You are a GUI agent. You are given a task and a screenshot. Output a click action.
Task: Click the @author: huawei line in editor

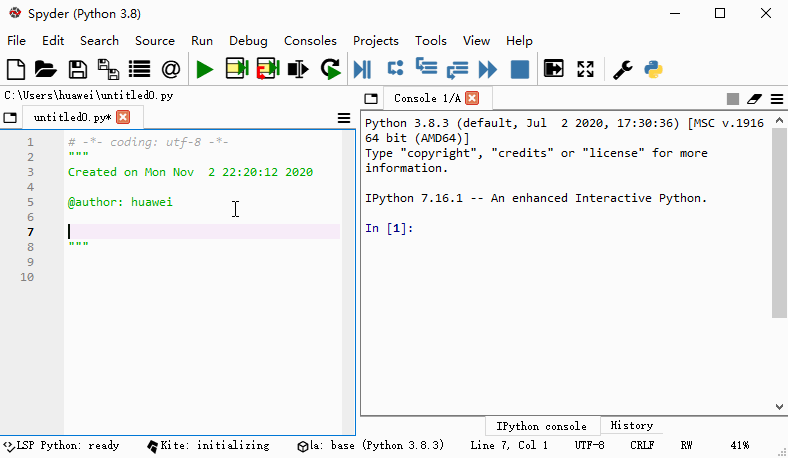(120, 202)
